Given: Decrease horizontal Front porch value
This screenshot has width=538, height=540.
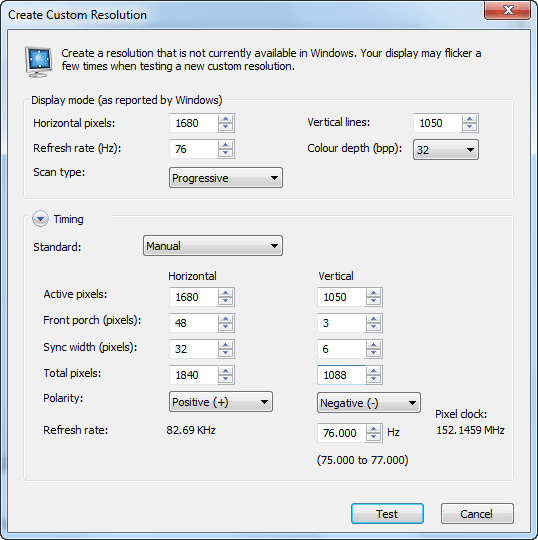Looking at the screenshot, I should [226, 327].
